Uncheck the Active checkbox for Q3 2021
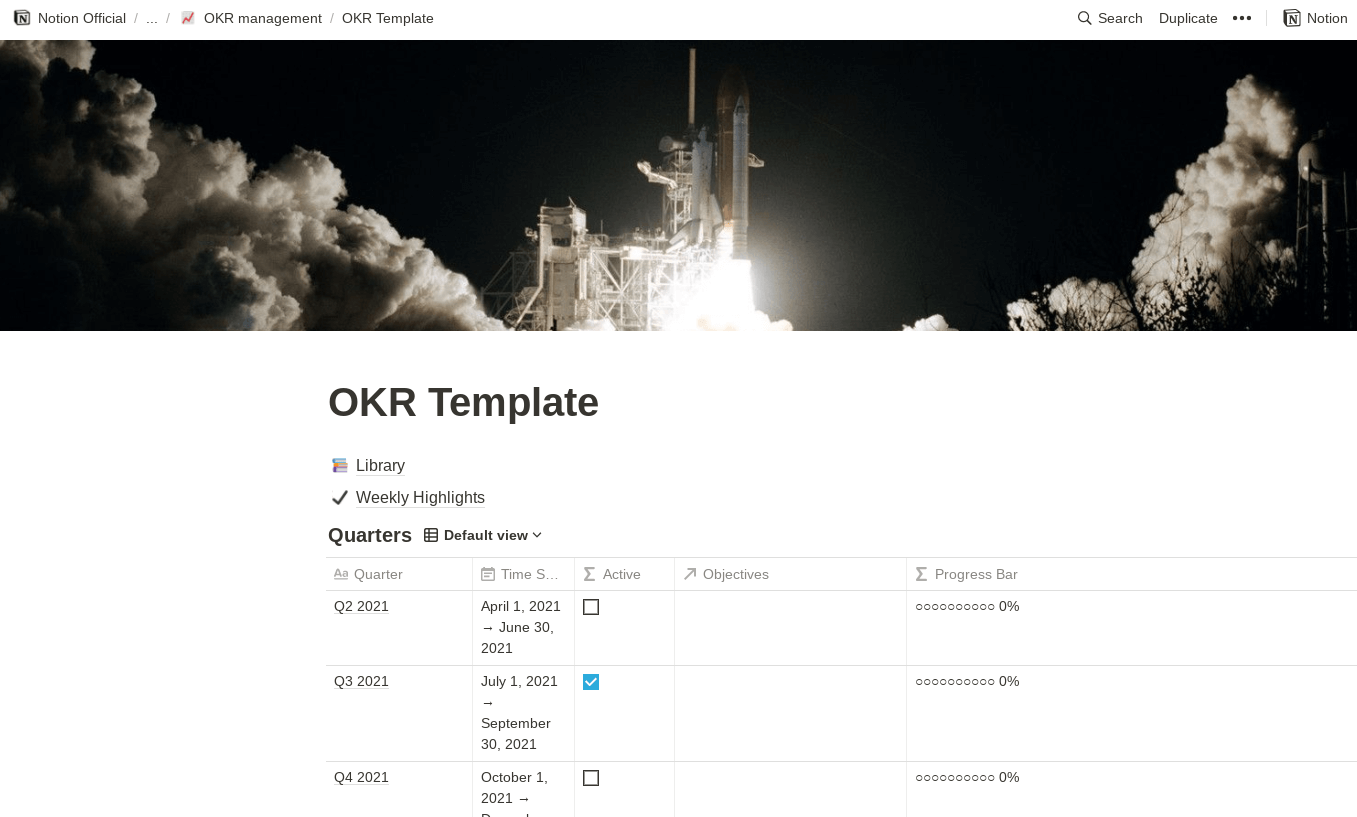 [x=591, y=682]
